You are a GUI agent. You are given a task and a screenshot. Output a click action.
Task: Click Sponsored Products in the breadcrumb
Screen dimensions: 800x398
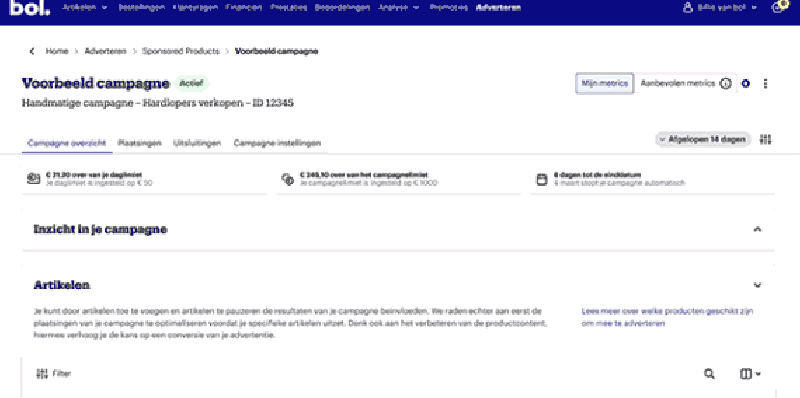[x=181, y=51]
